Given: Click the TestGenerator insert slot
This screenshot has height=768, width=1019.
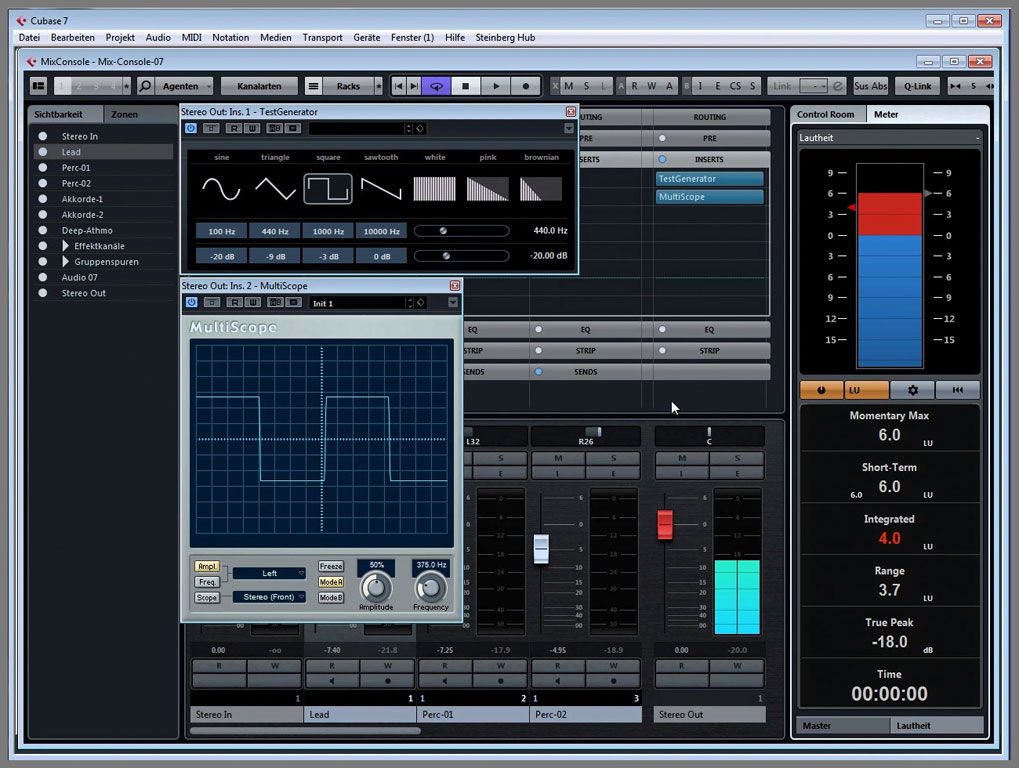Looking at the screenshot, I should 710,179.
